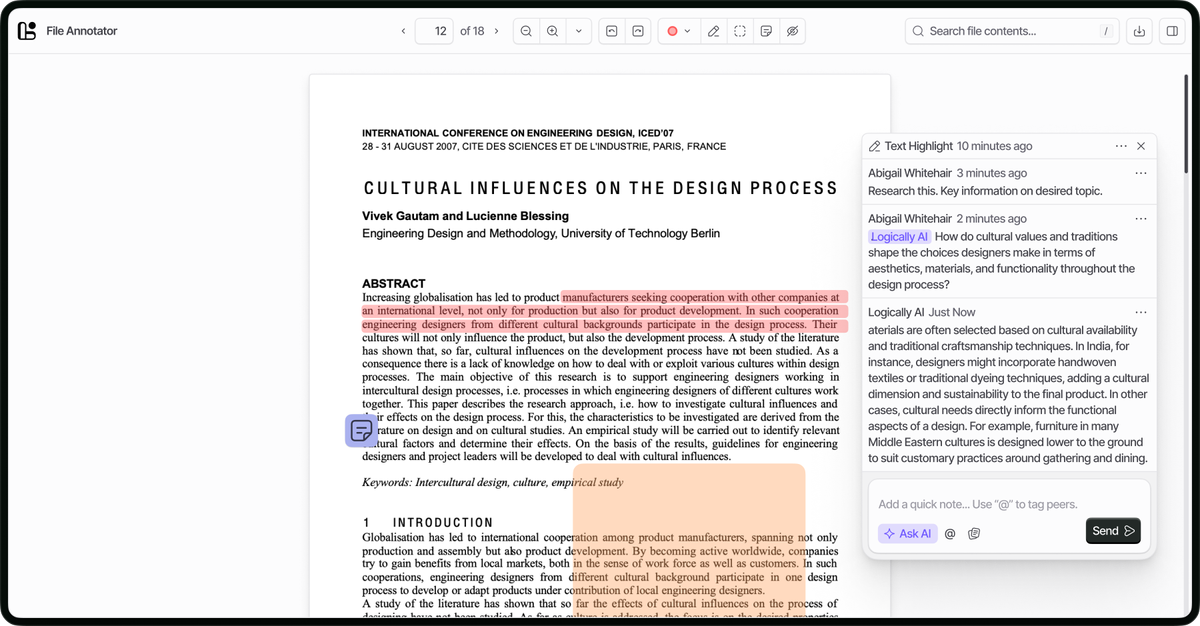This screenshot has height=626, width=1200.
Task: Hide all annotations with the eye toggle
Action: click(792, 31)
